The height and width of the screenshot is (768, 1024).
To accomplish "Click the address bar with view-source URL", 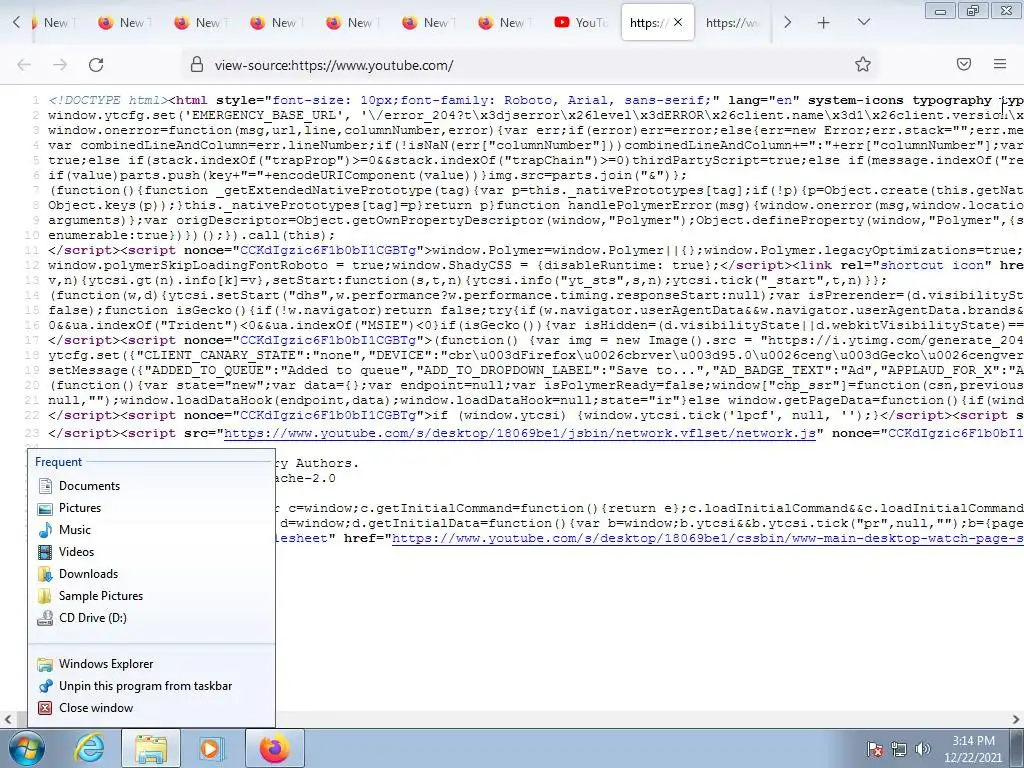I will pyautogui.click(x=529, y=65).
